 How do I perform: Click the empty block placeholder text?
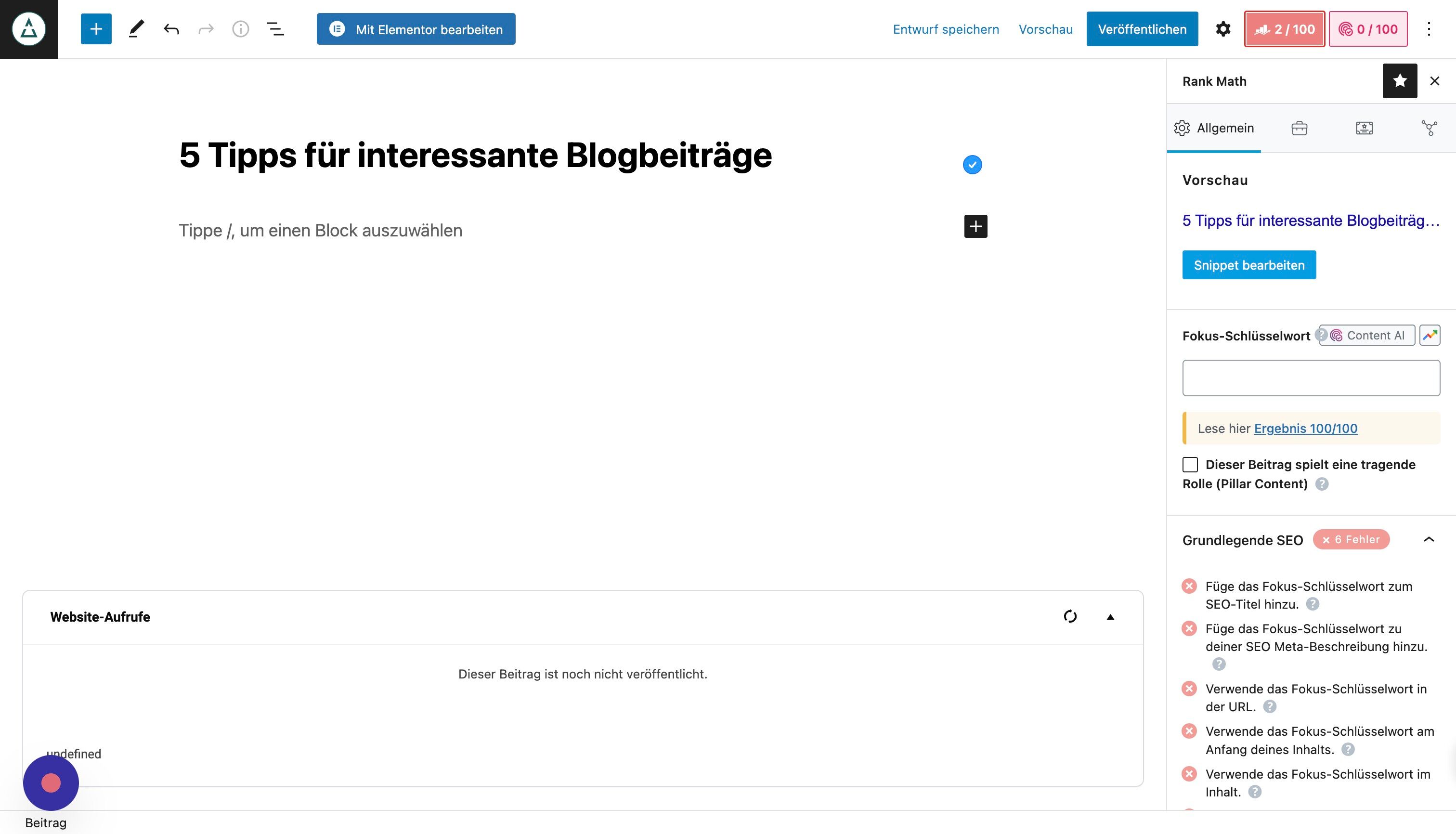(x=320, y=230)
